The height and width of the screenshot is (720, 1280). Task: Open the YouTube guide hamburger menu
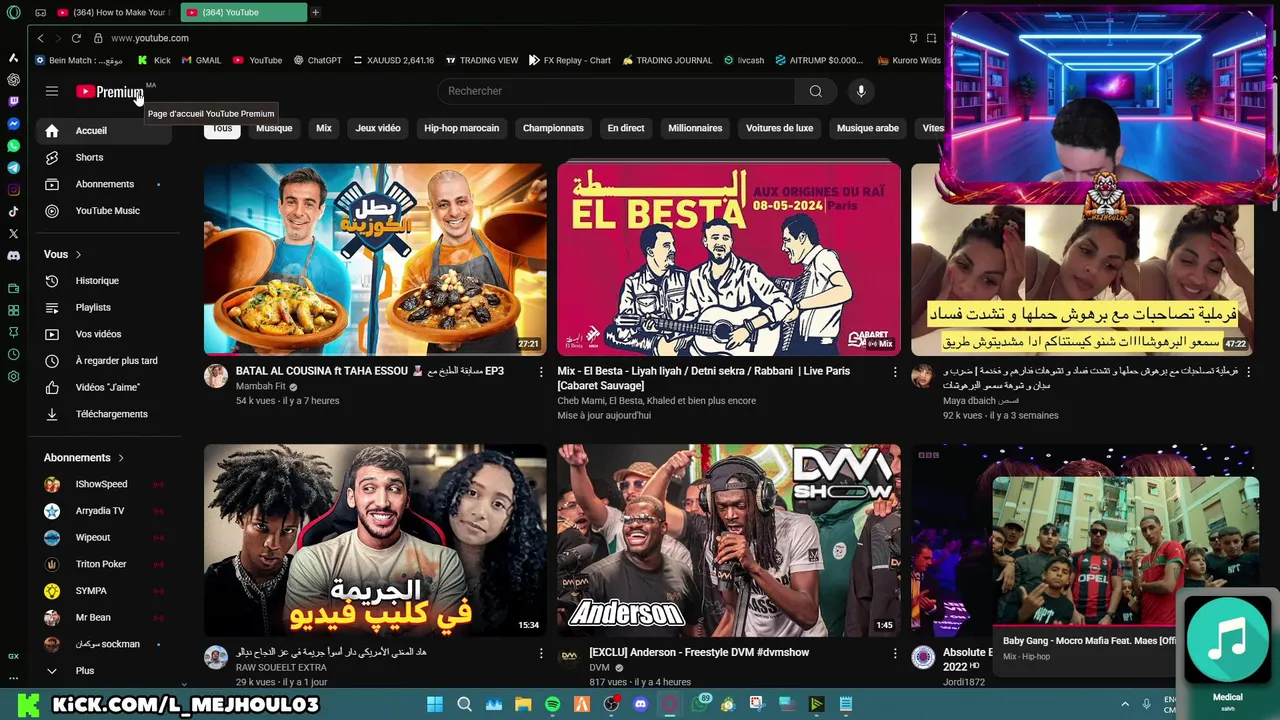(x=52, y=91)
